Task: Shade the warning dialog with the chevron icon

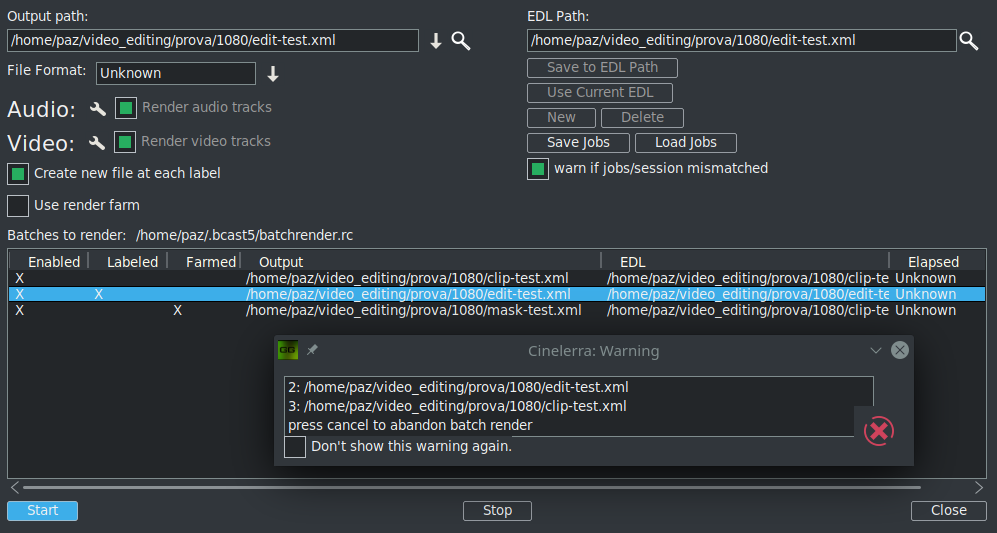Action: [876, 350]
